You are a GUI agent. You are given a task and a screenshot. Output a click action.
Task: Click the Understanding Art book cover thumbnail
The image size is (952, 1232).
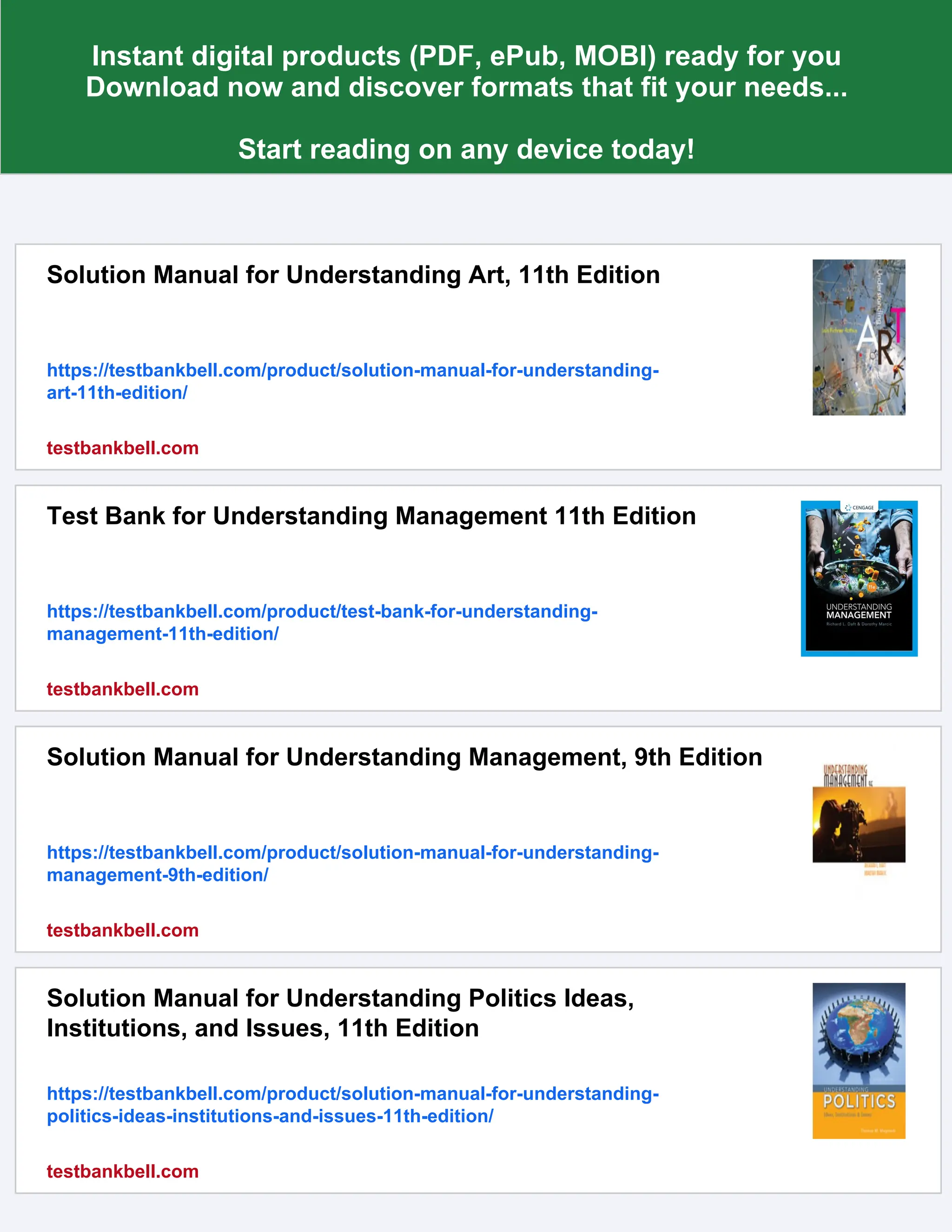point(859,338)
